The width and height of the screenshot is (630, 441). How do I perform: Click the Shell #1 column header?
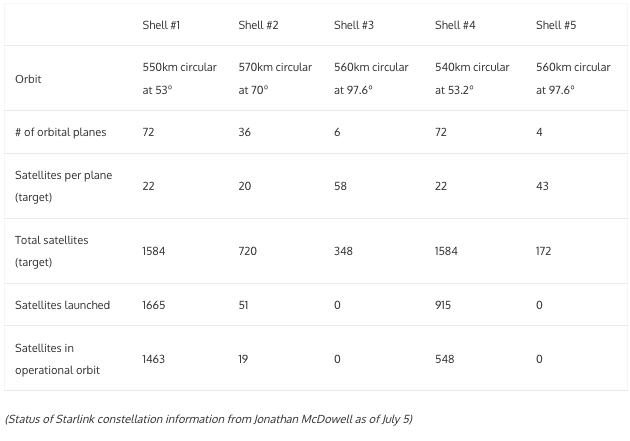pyautogui.click(x=161, y=25)
